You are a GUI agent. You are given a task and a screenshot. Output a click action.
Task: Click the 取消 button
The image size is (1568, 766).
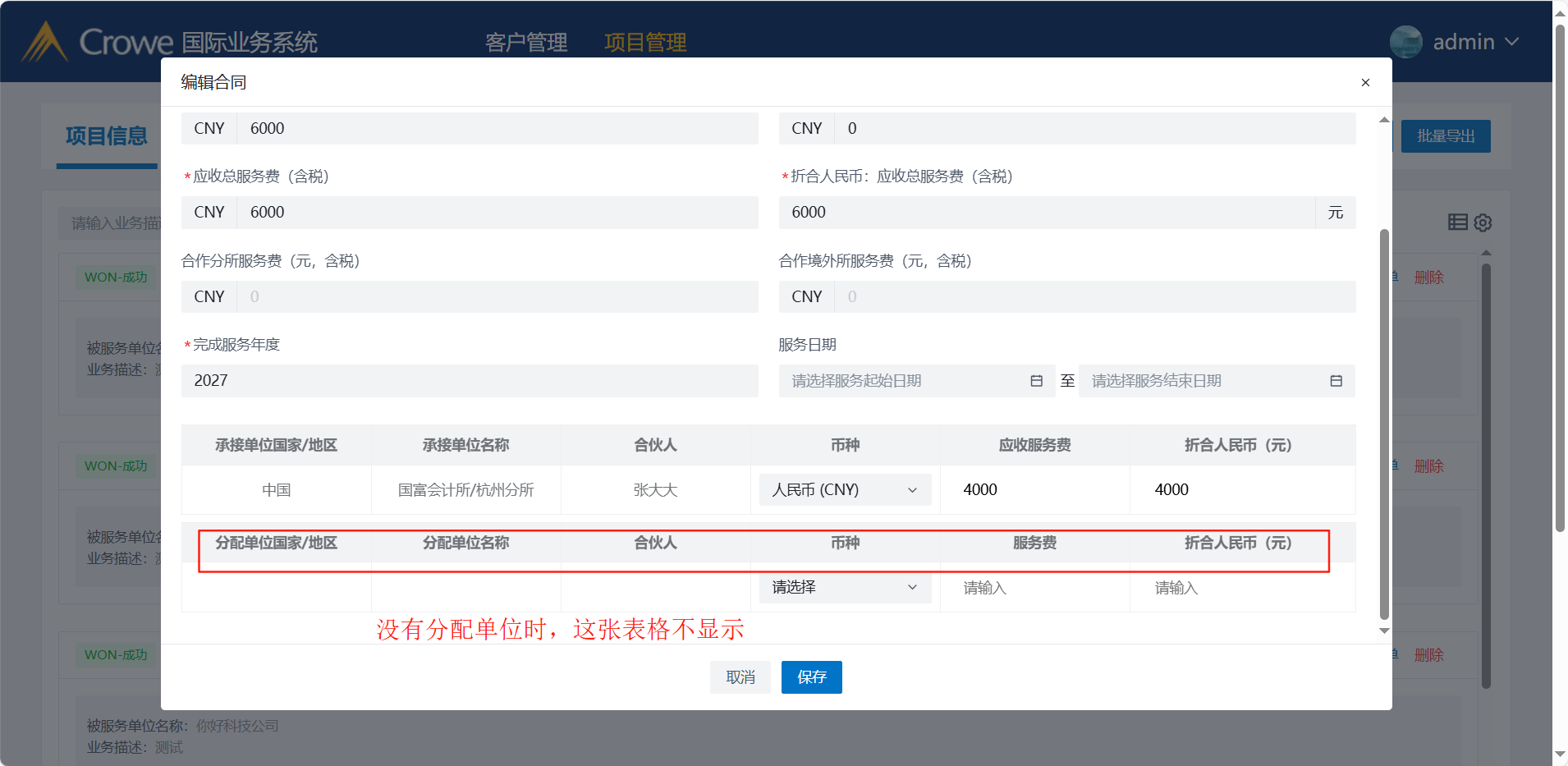740,677
